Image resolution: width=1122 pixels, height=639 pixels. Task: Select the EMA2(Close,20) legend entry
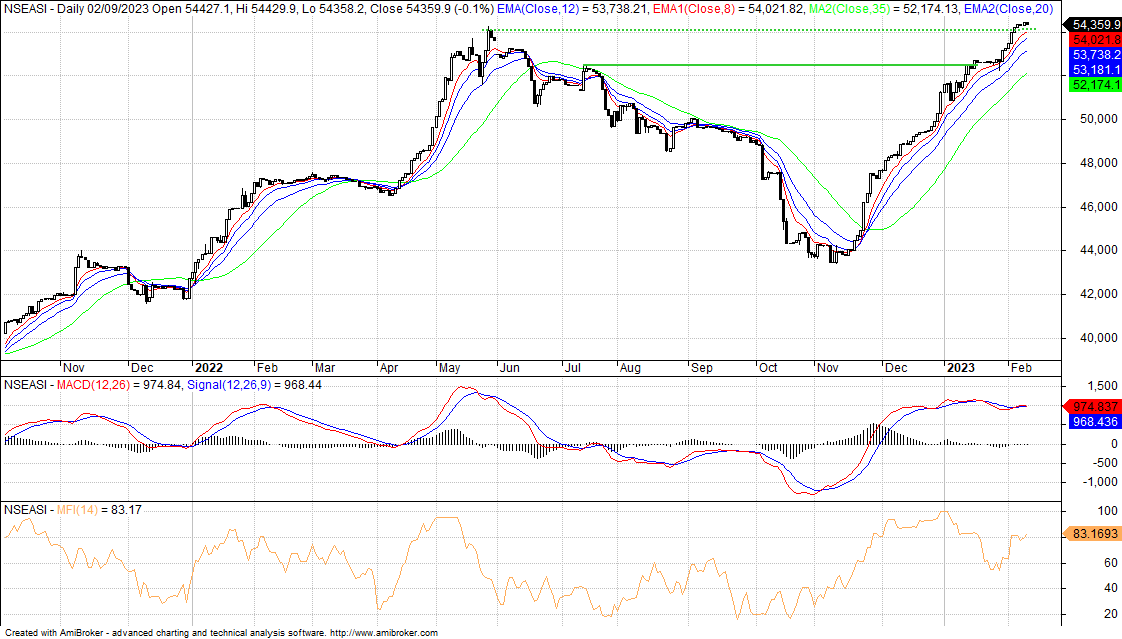tap(1008, 9)
